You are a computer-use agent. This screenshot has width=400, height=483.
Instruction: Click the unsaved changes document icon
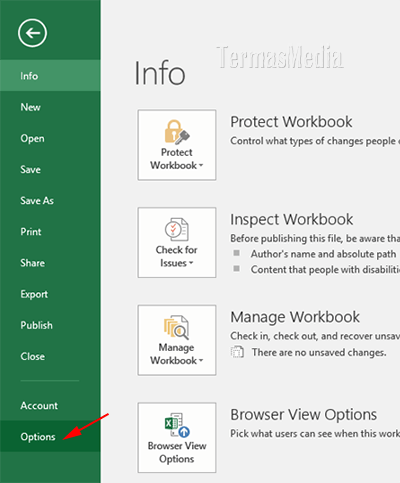(x=237, y=352)
